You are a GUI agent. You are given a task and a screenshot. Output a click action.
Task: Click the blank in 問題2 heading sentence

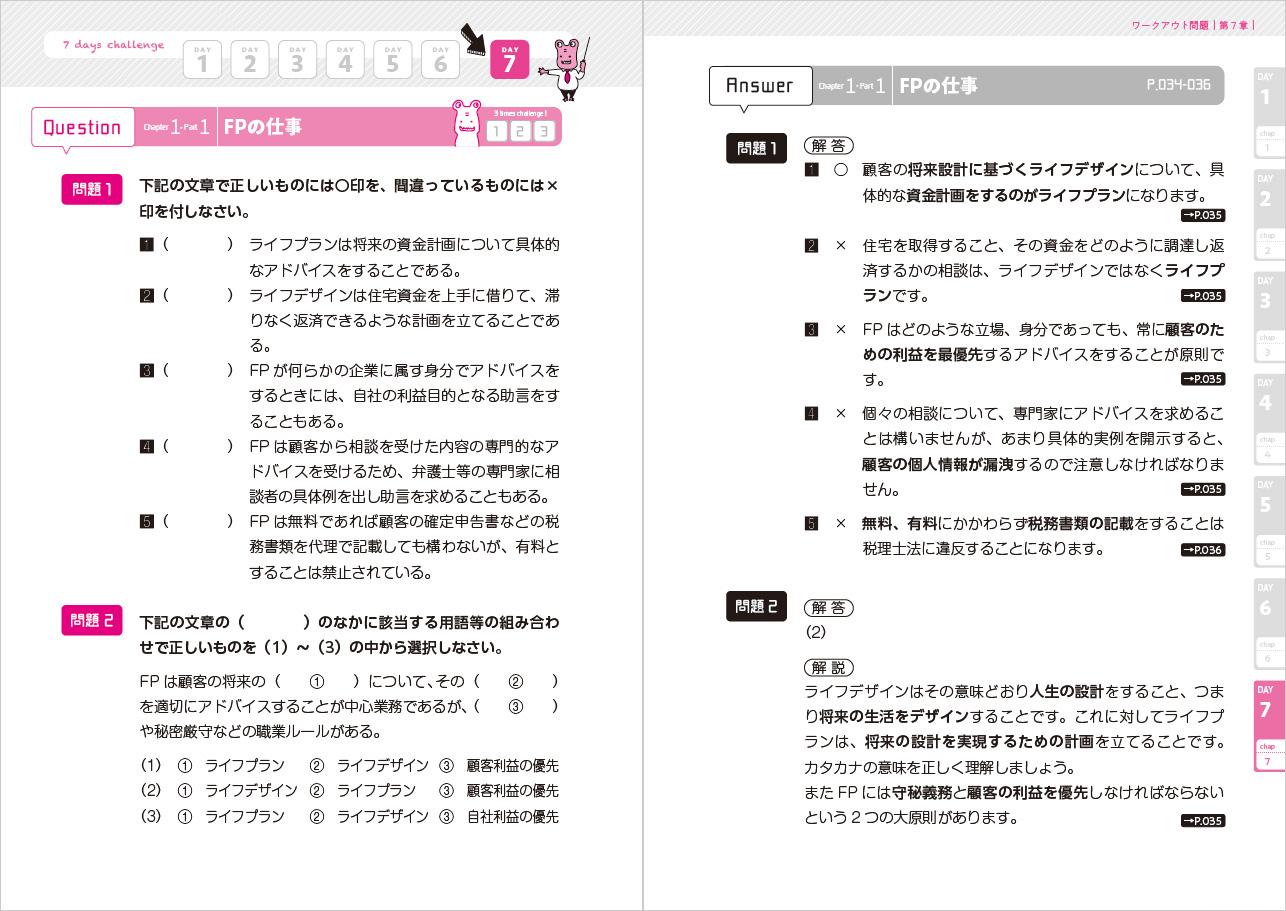pyautogui.click(x=276, y=622)
